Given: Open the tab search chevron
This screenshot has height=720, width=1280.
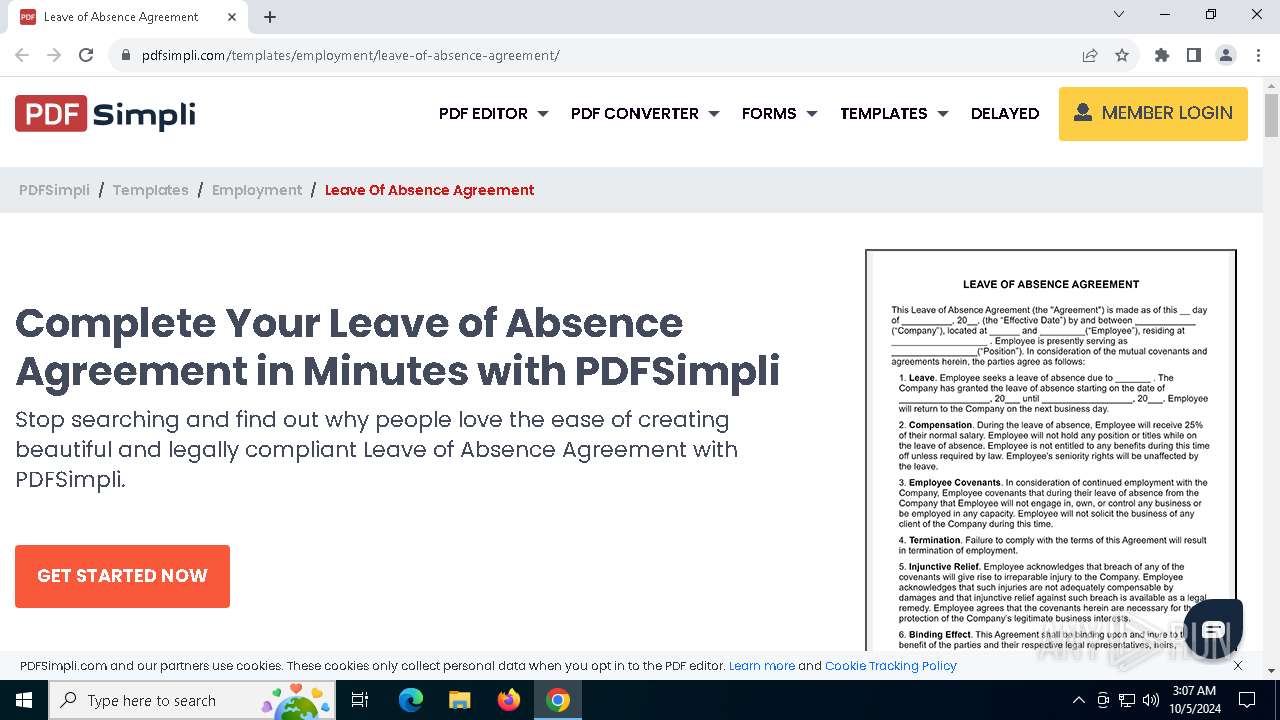Looking at the screenshot, I should pos(1119,14).
